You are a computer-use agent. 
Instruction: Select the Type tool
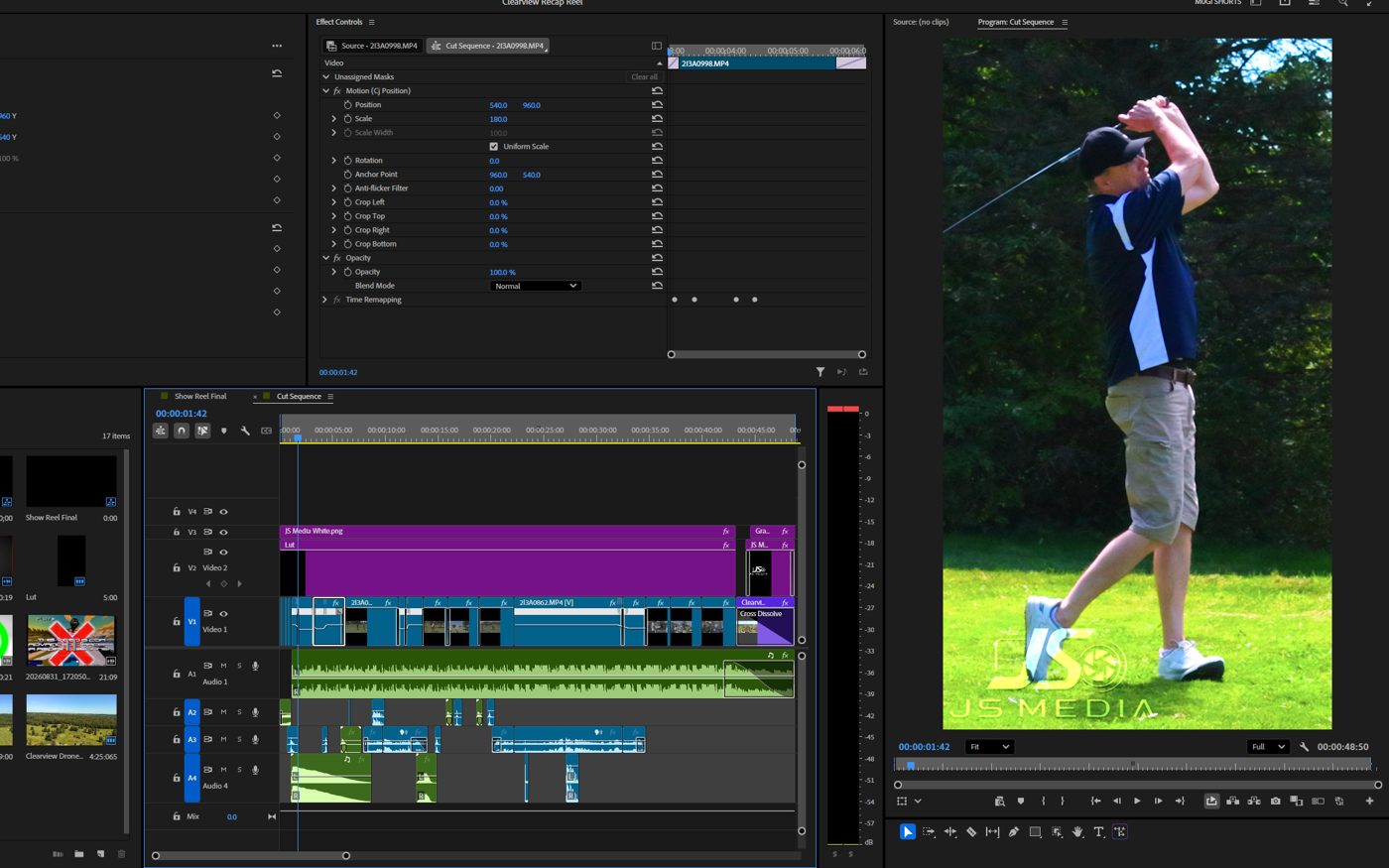[1098, 831]
